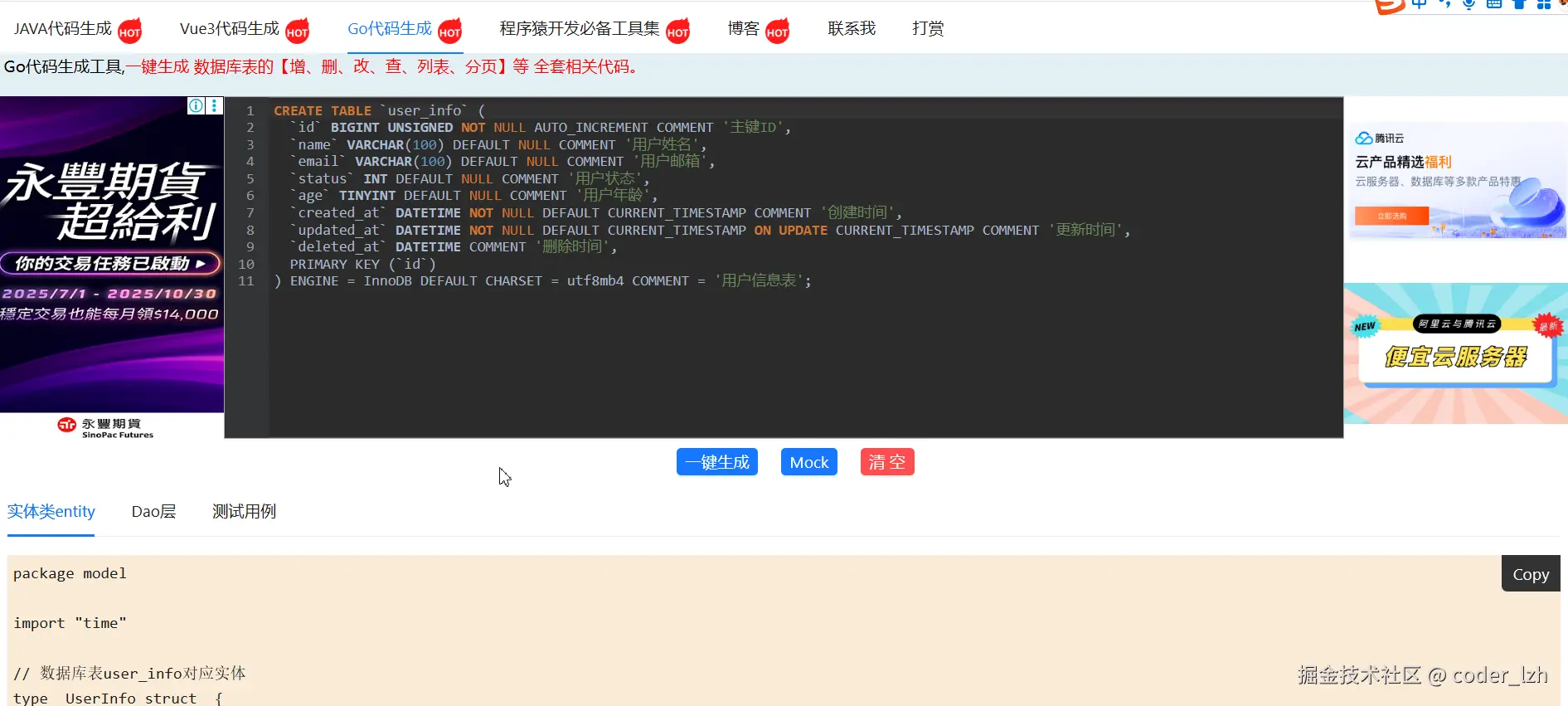1568x706 pixels.
Task: Click the `created_at` DATETIME line
Action: click(x=596, y=212)
